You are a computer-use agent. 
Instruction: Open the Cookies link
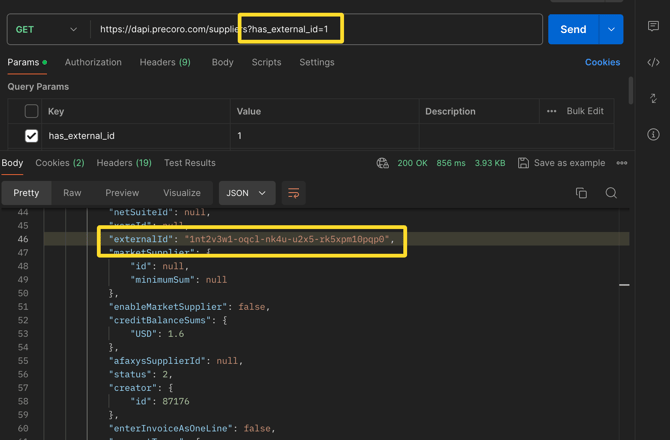(602, 62)
